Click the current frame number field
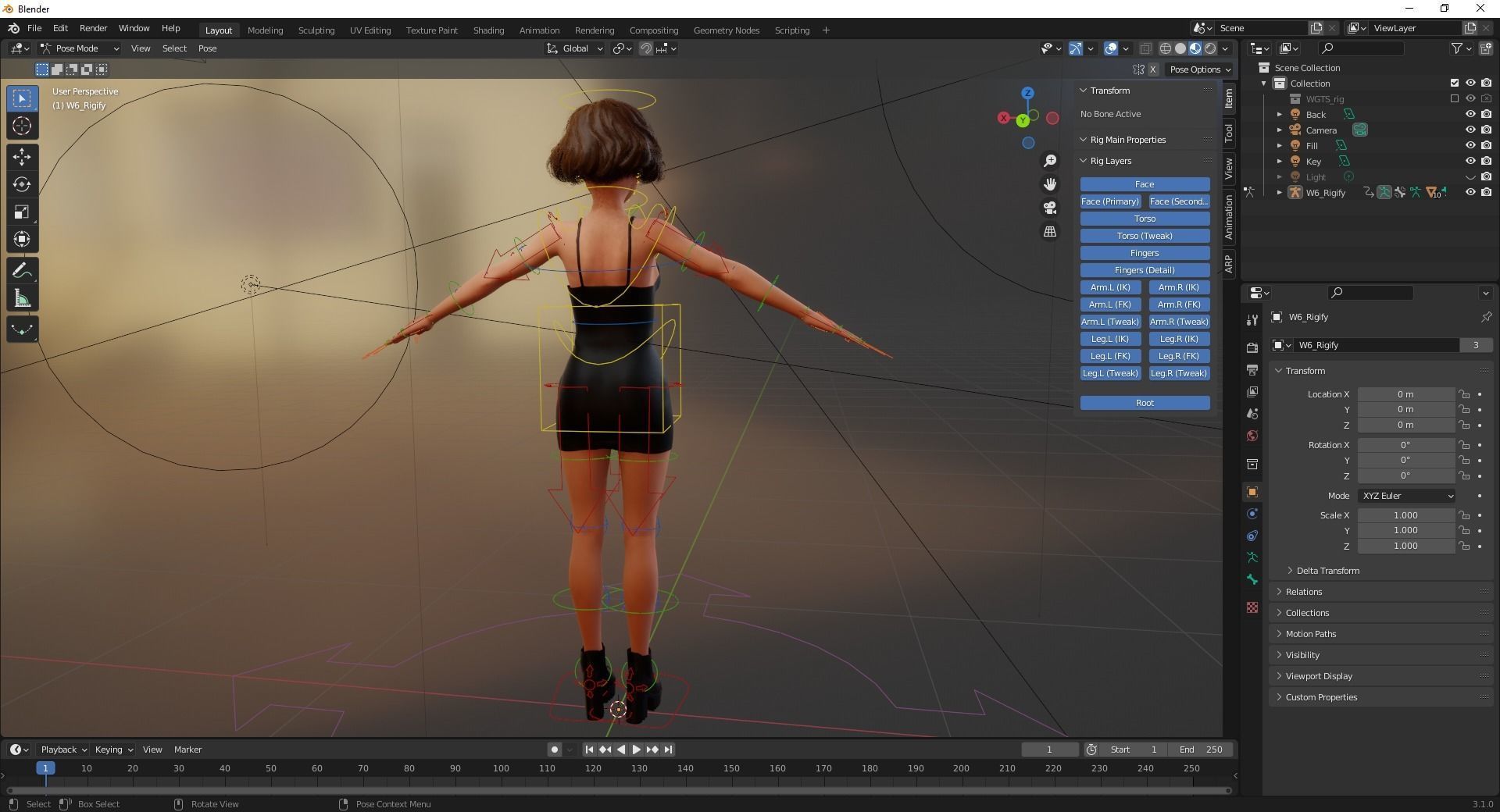1500x812 pixels. coord(1049,750)
